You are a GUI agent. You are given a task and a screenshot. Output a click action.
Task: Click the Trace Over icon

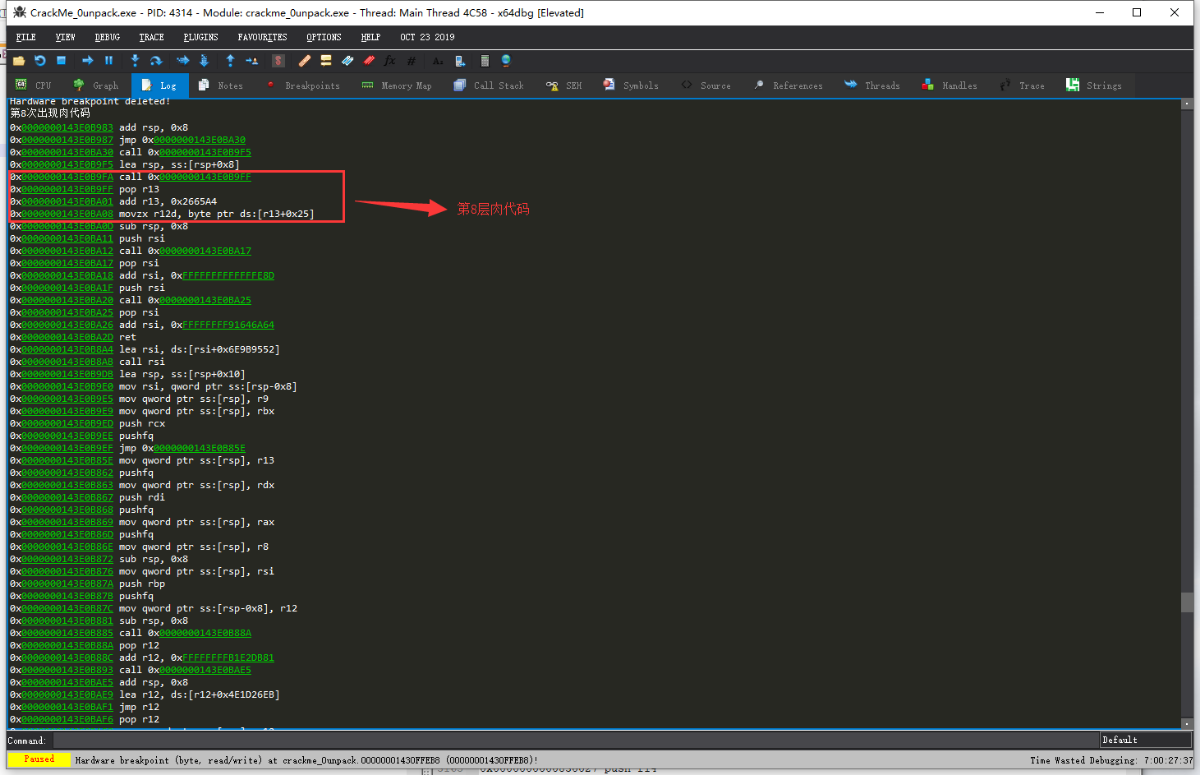204,61
